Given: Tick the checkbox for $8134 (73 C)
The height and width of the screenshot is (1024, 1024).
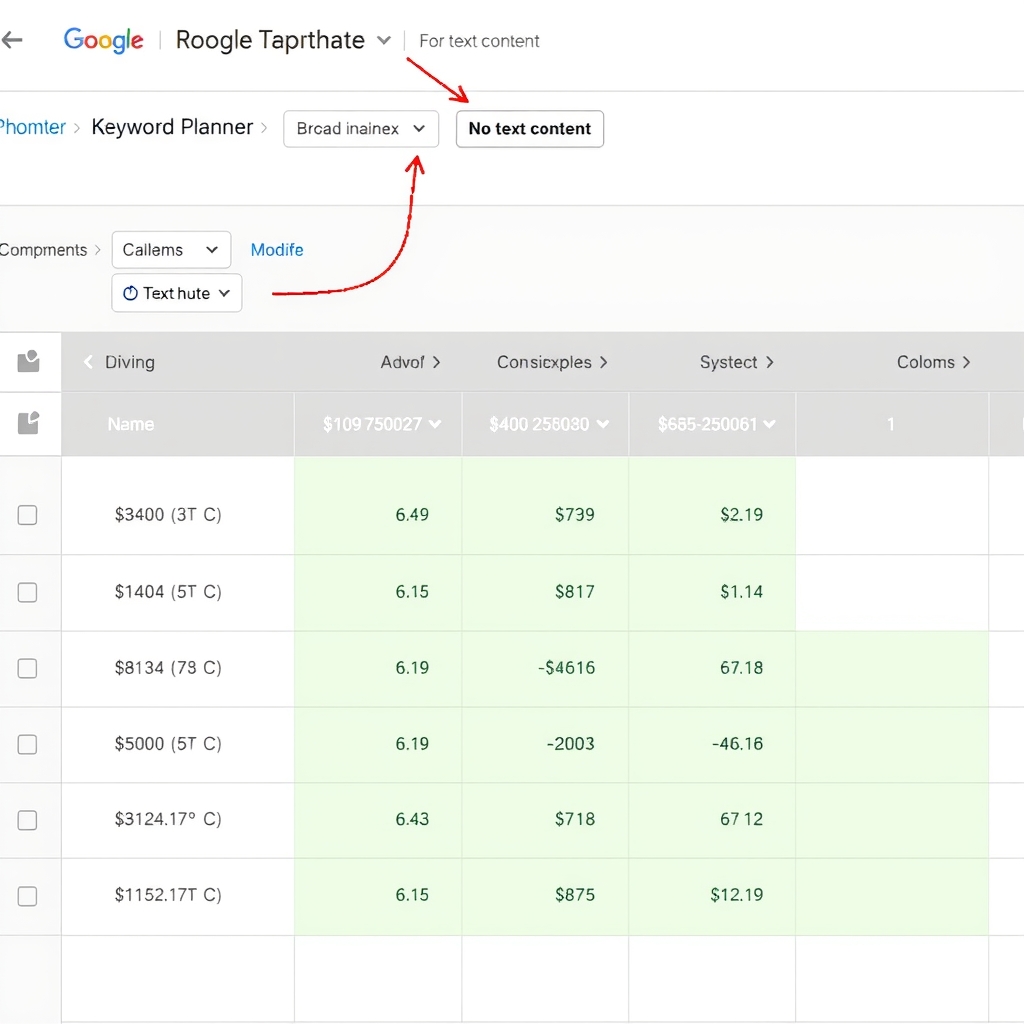Looking at the screenshot, I should [27, 668].
